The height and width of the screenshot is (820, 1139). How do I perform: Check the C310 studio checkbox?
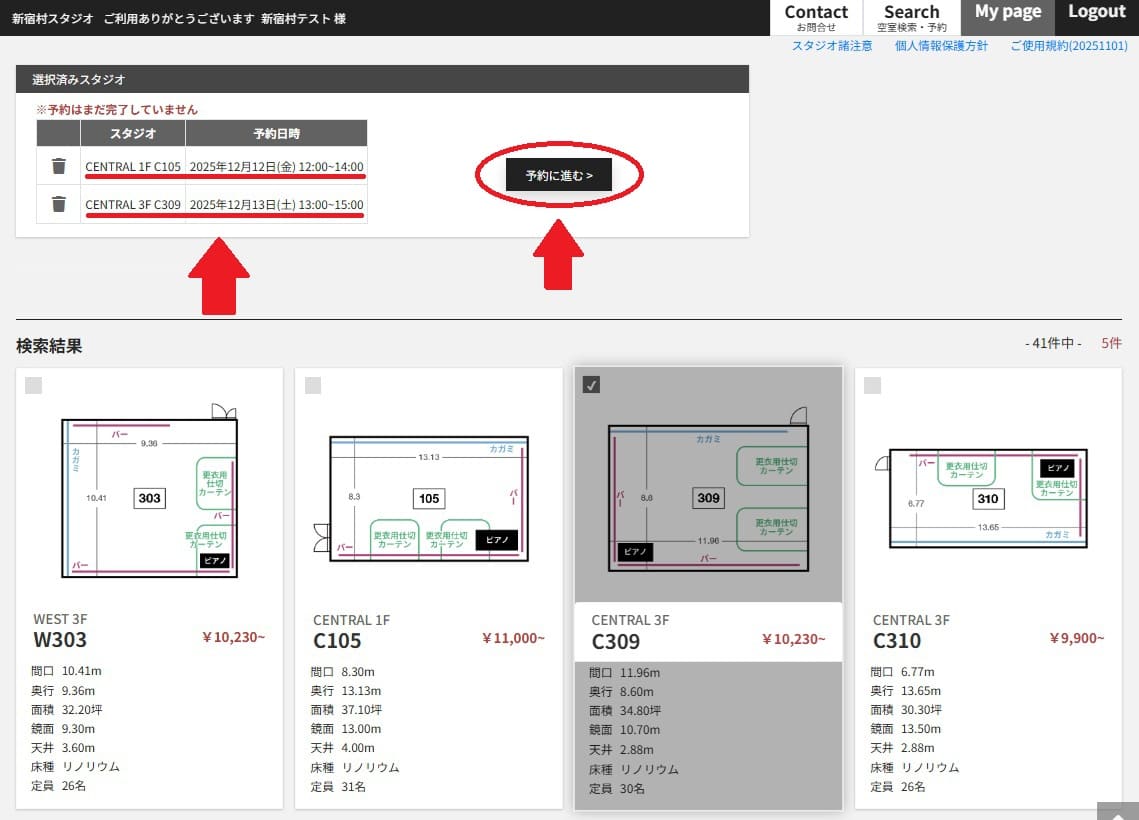tap(872, 385)
